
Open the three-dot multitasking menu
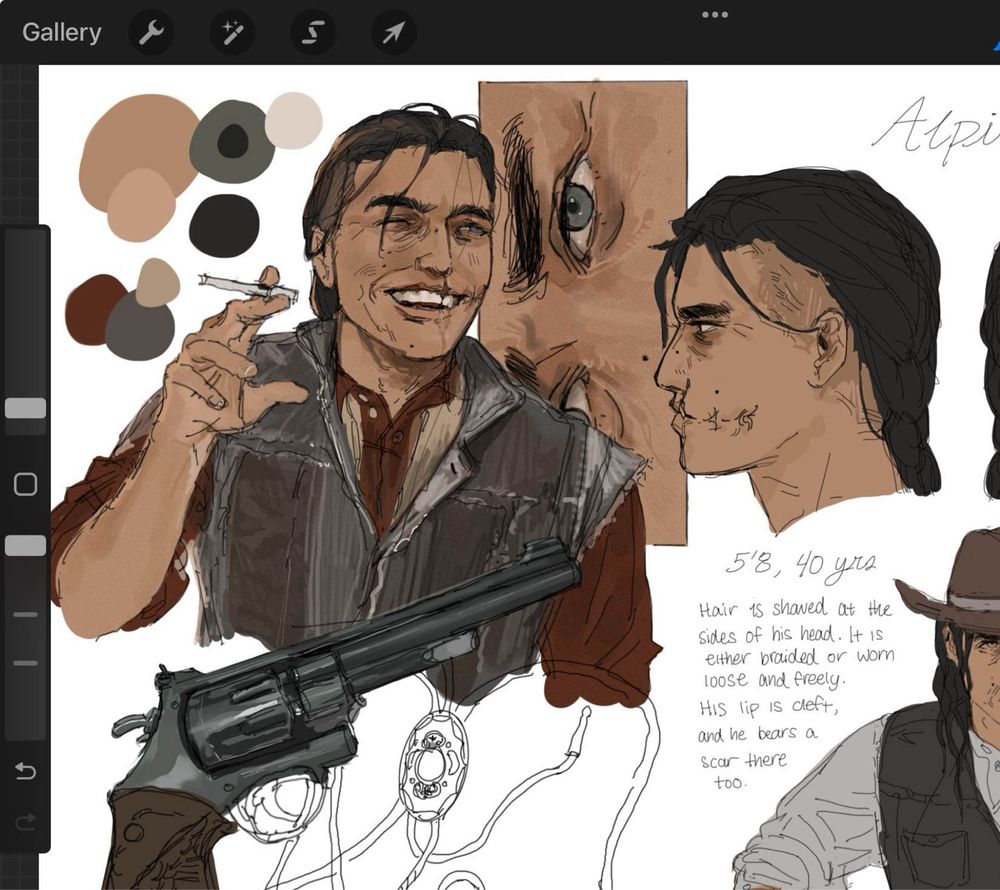click(x=714, y=14)
